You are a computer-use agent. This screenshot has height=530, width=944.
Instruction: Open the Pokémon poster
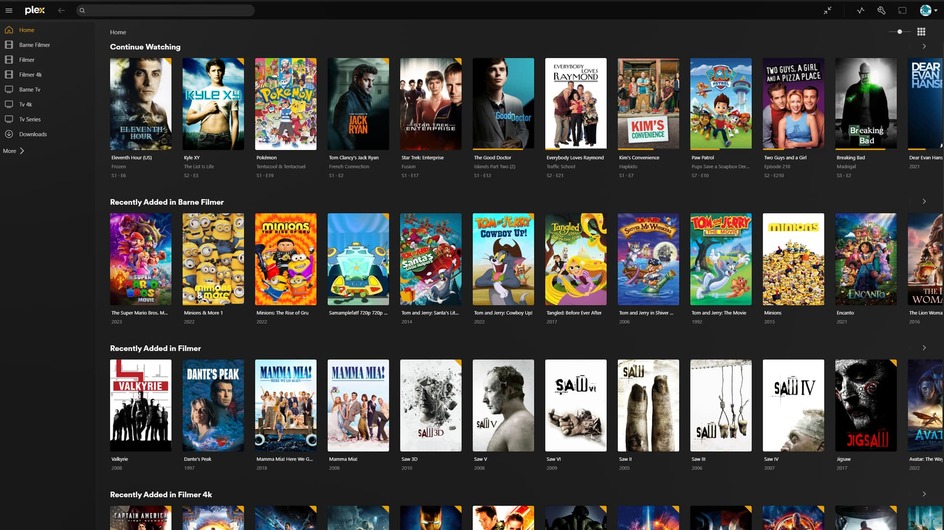285,104
